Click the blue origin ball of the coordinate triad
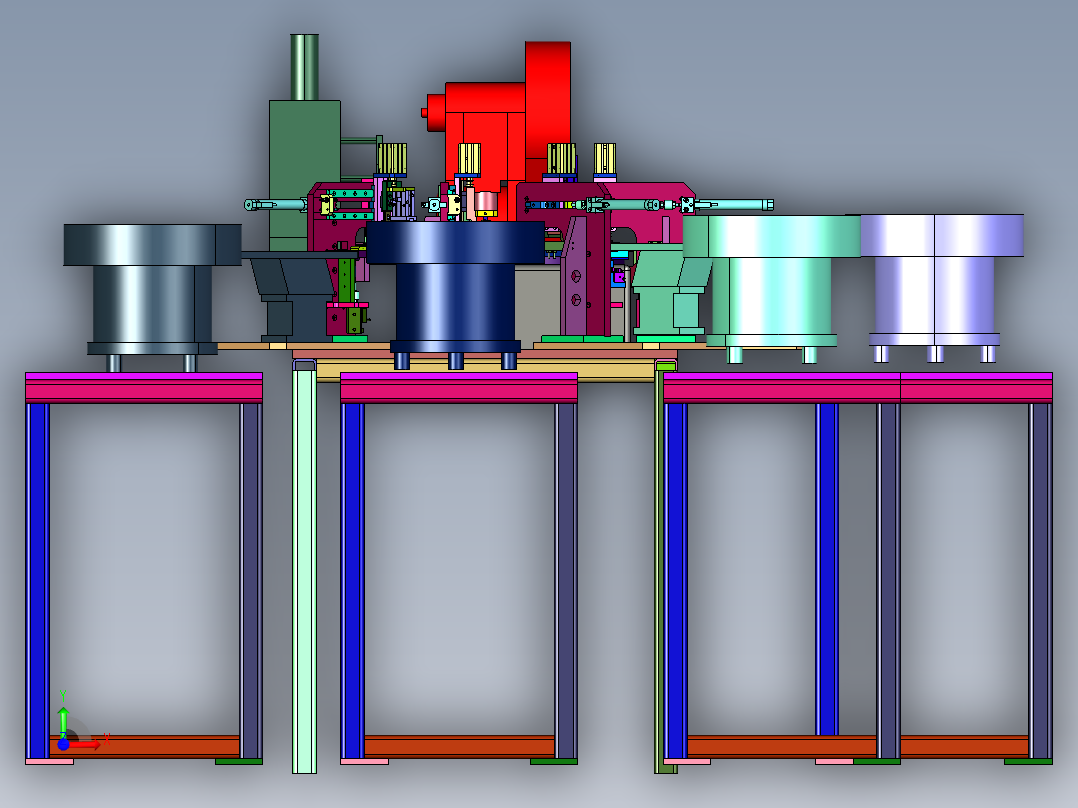Screen dimensions: 1078x808 pyautogui.click(x=63, y=744)
